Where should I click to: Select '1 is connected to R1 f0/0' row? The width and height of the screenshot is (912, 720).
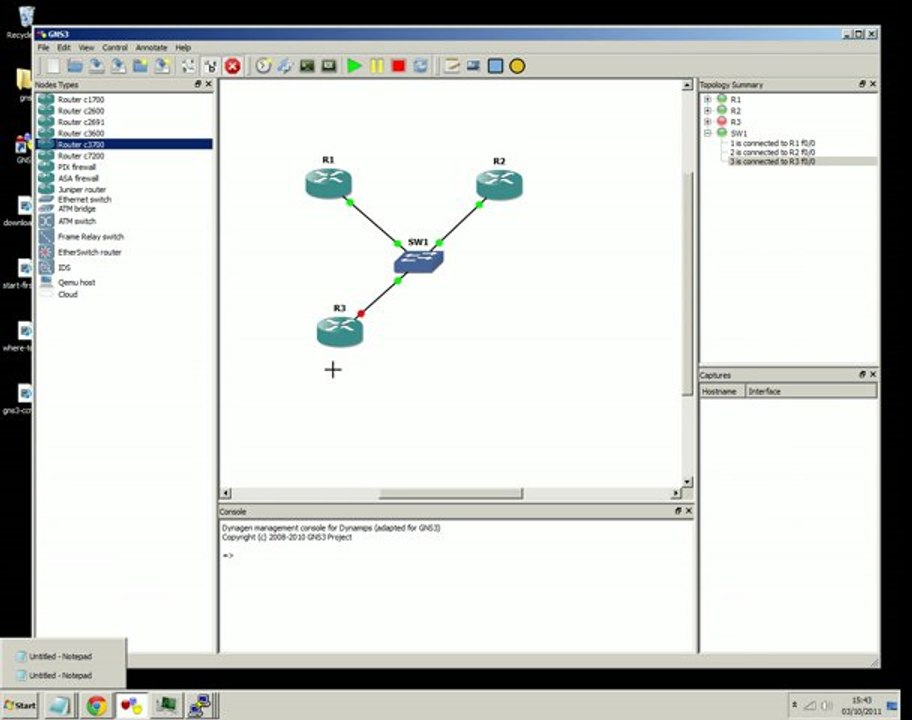click(772, 143)
